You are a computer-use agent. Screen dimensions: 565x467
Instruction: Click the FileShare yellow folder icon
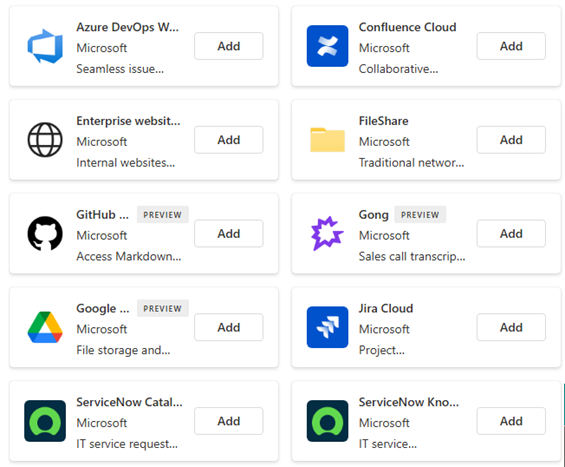tap(327, 139)
